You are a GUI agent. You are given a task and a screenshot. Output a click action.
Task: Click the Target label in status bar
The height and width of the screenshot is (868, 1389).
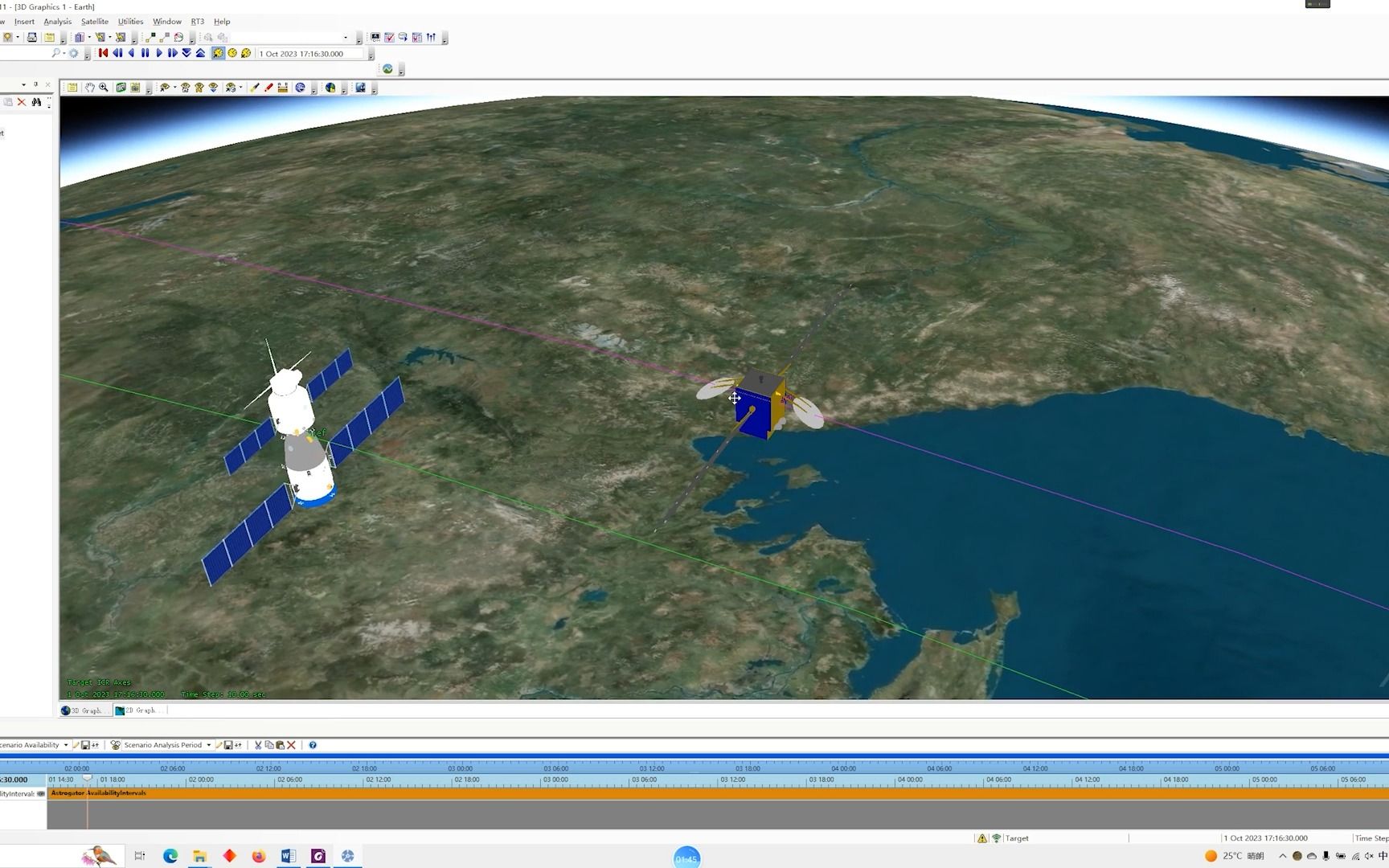tap(1016, 838)
